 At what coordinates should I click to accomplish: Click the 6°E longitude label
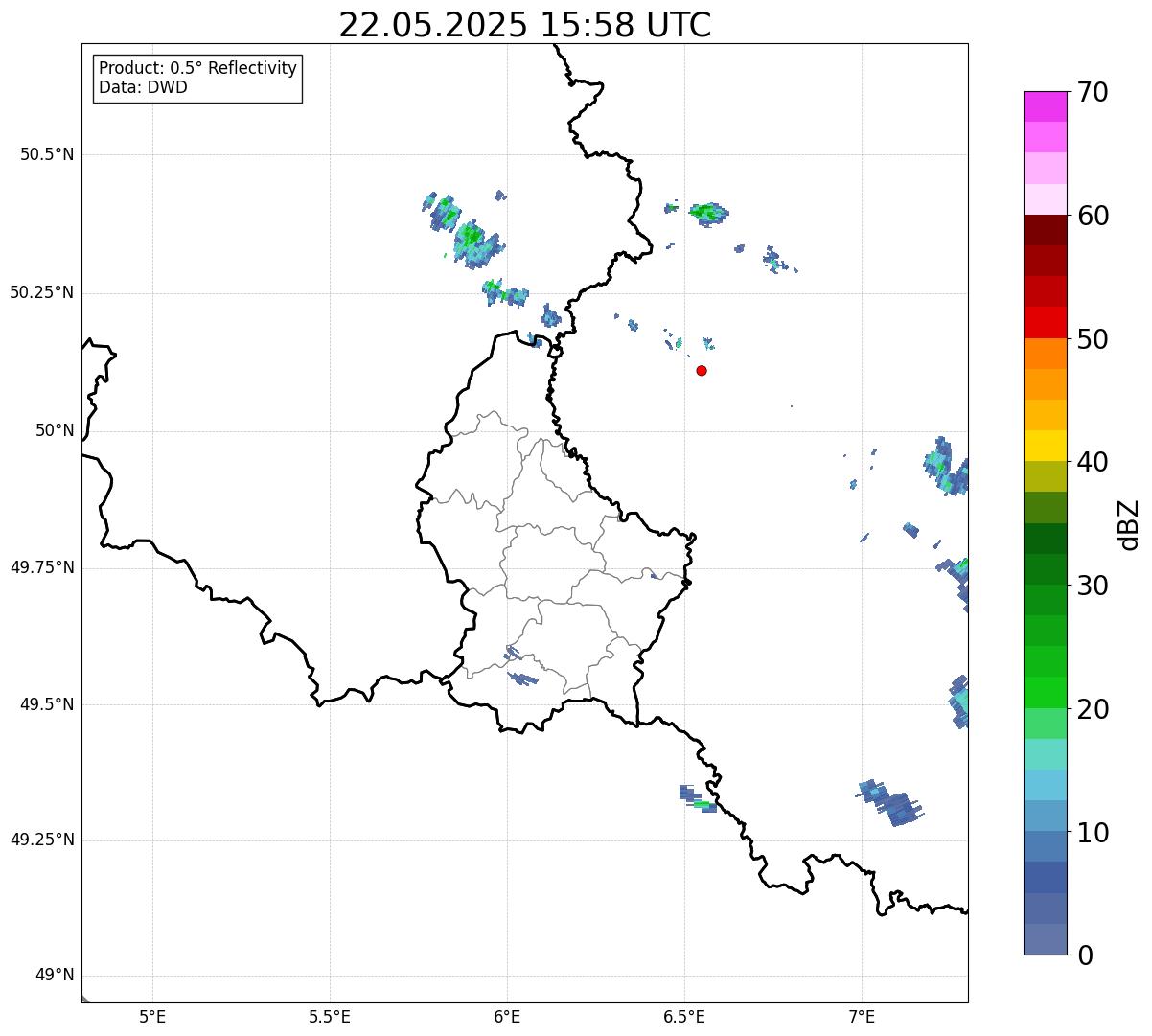point(507,1016)
